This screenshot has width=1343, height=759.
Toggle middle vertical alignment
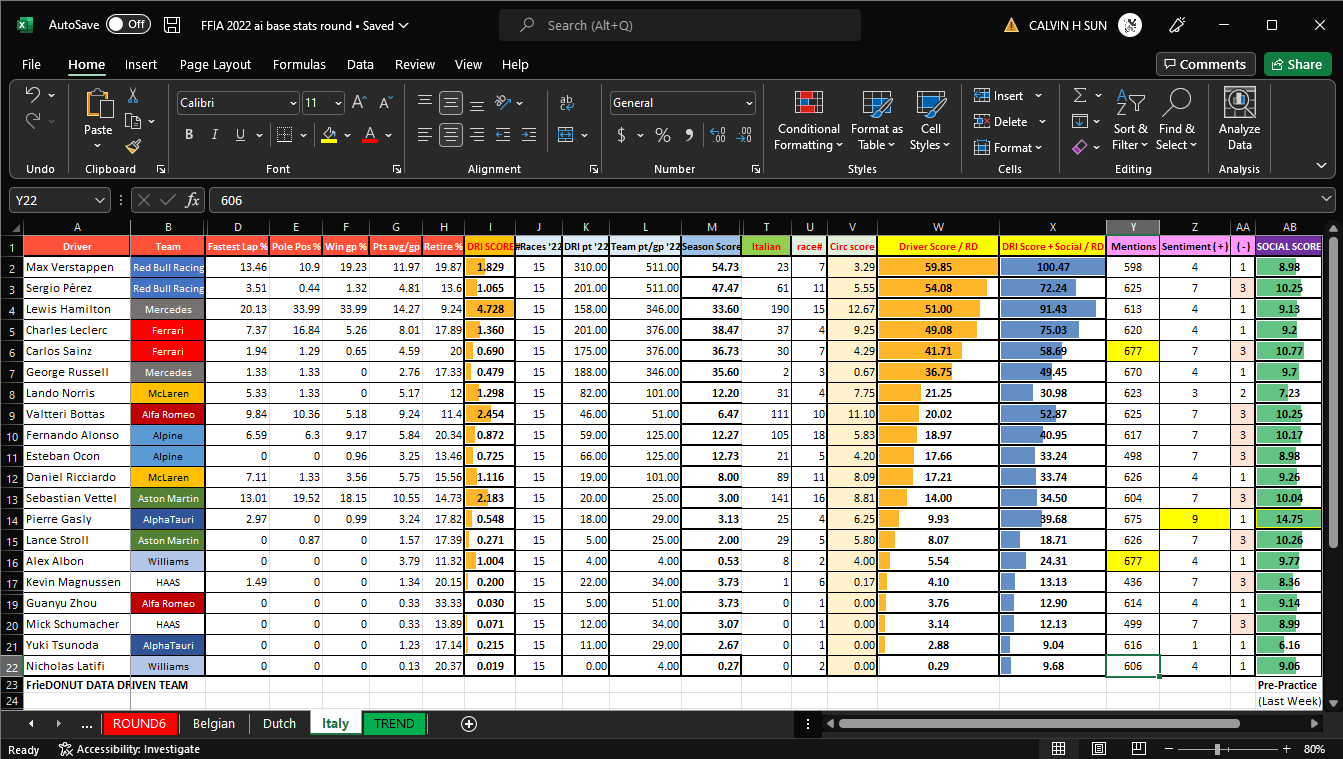[451, 102]
